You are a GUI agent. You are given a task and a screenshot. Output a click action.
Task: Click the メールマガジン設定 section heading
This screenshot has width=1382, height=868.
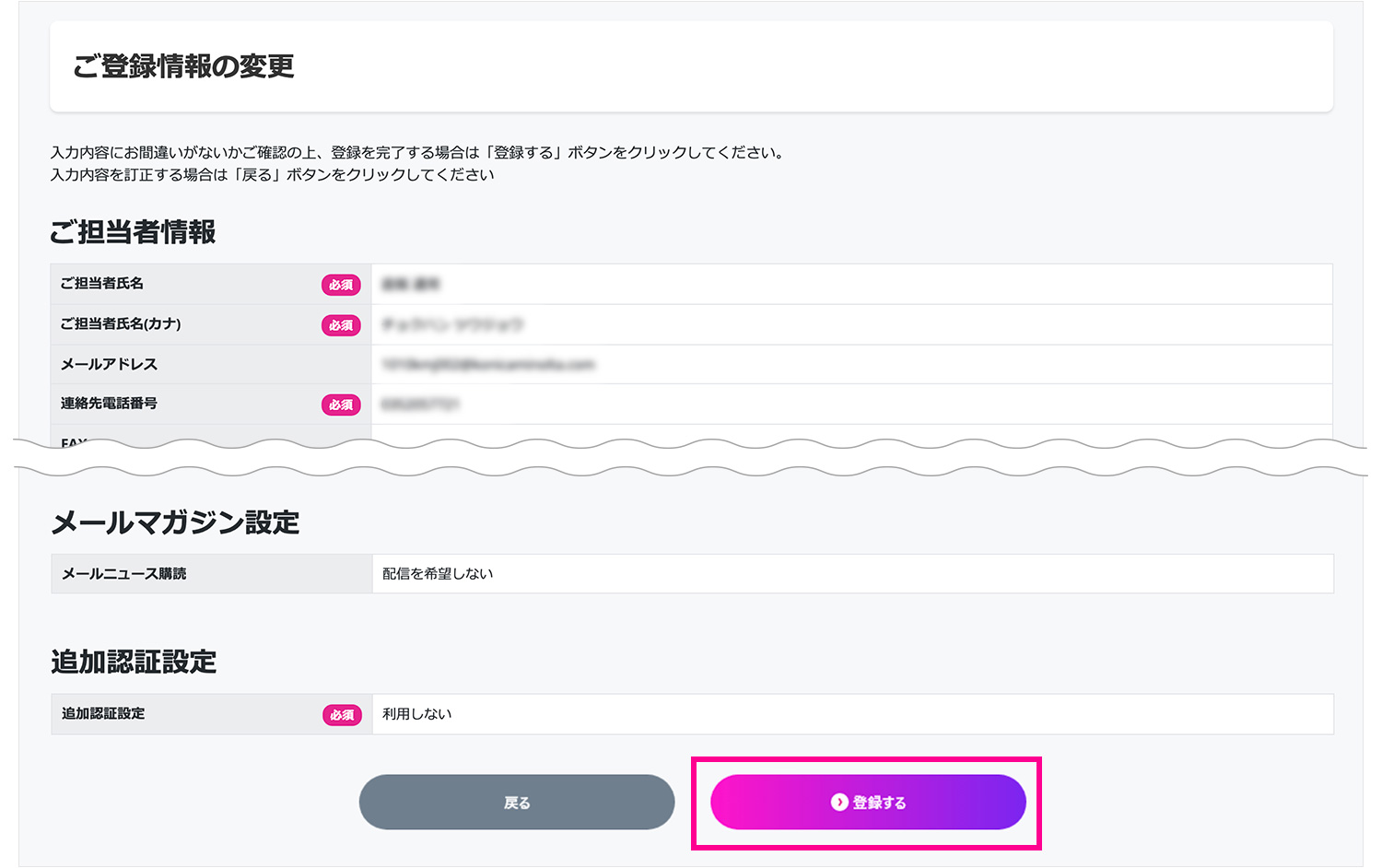175,522
